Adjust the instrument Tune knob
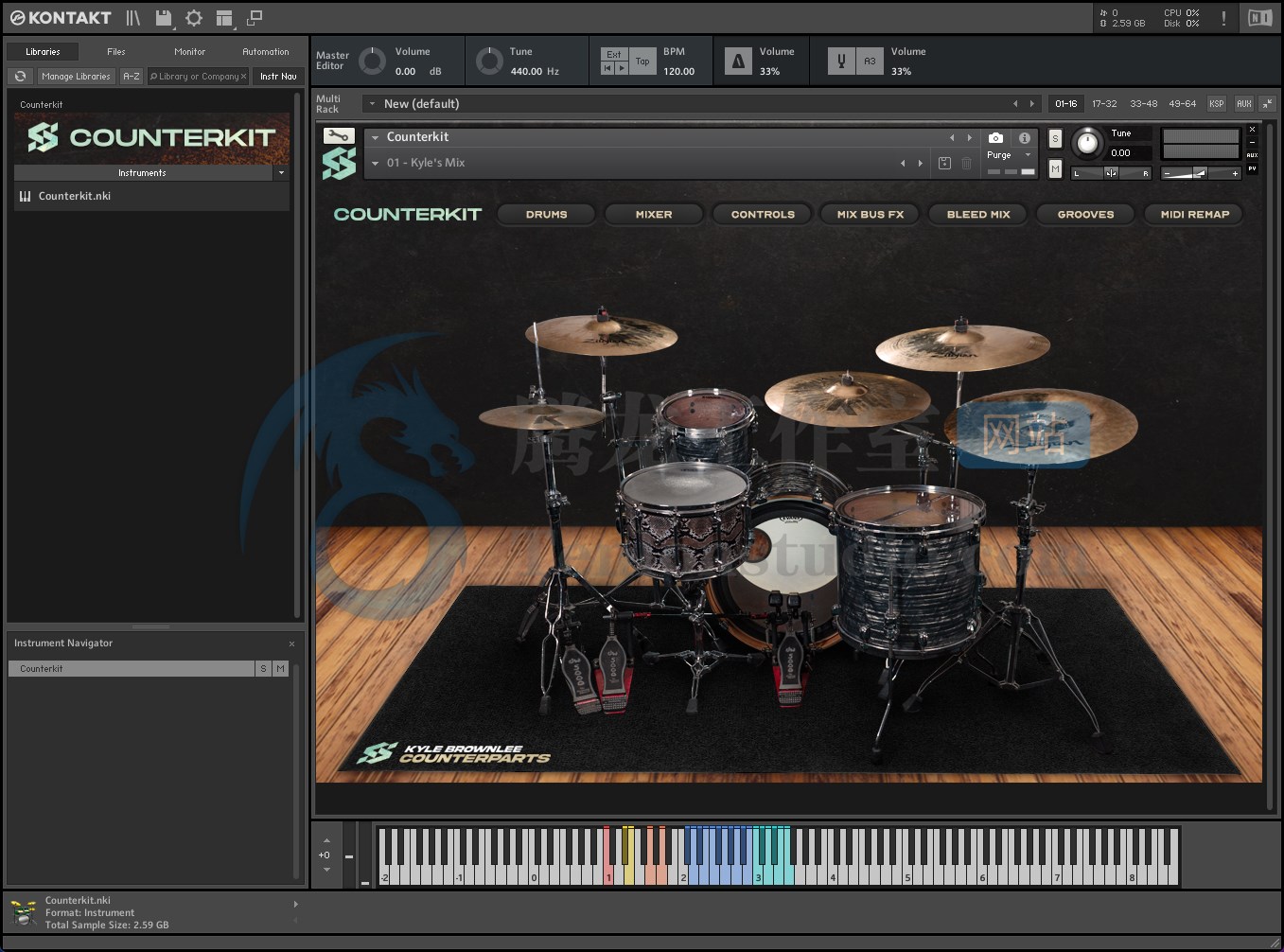 point(1088,143)
